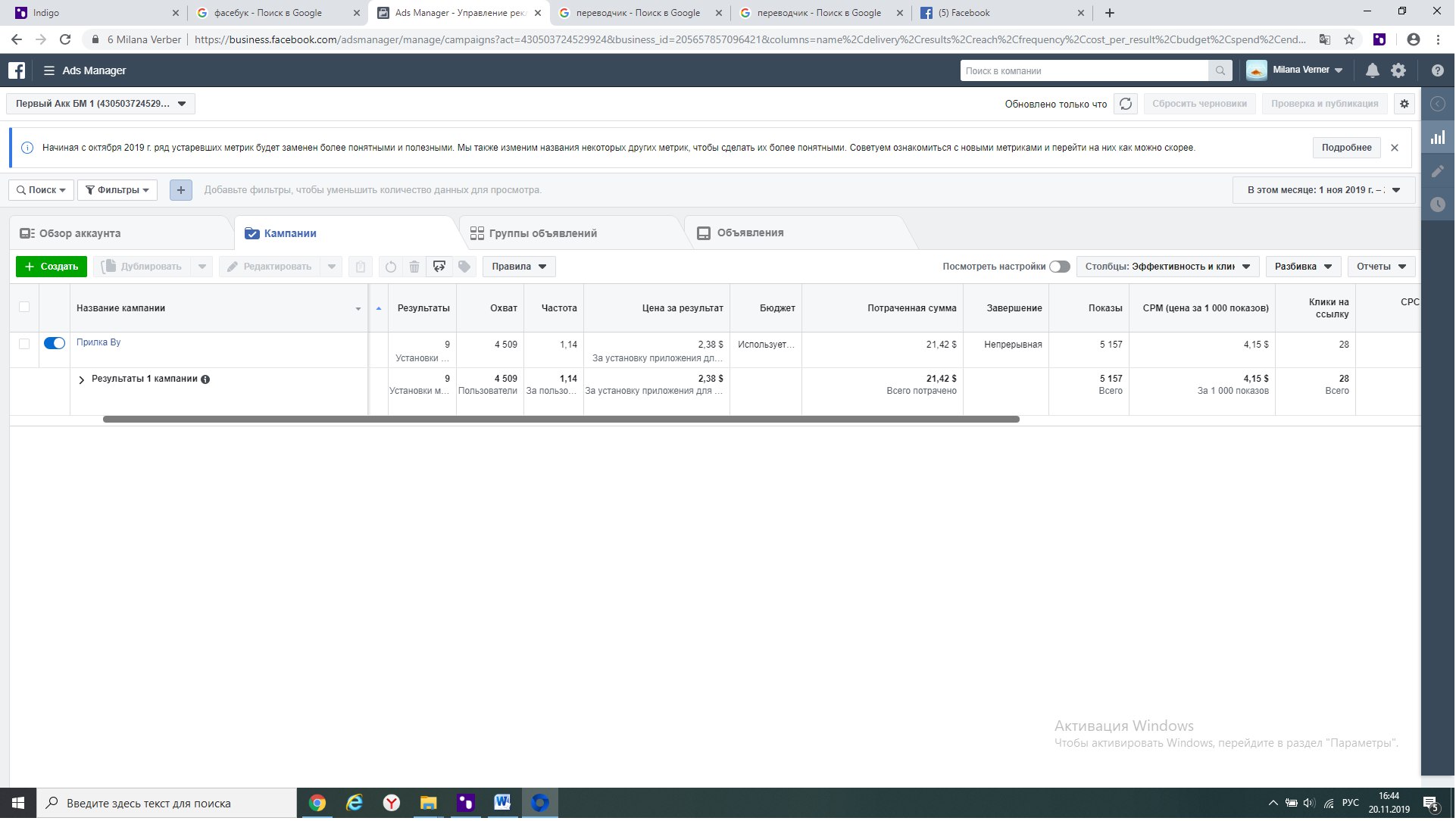Click the clipboard paste icon in toolbar

coord(361,267)
